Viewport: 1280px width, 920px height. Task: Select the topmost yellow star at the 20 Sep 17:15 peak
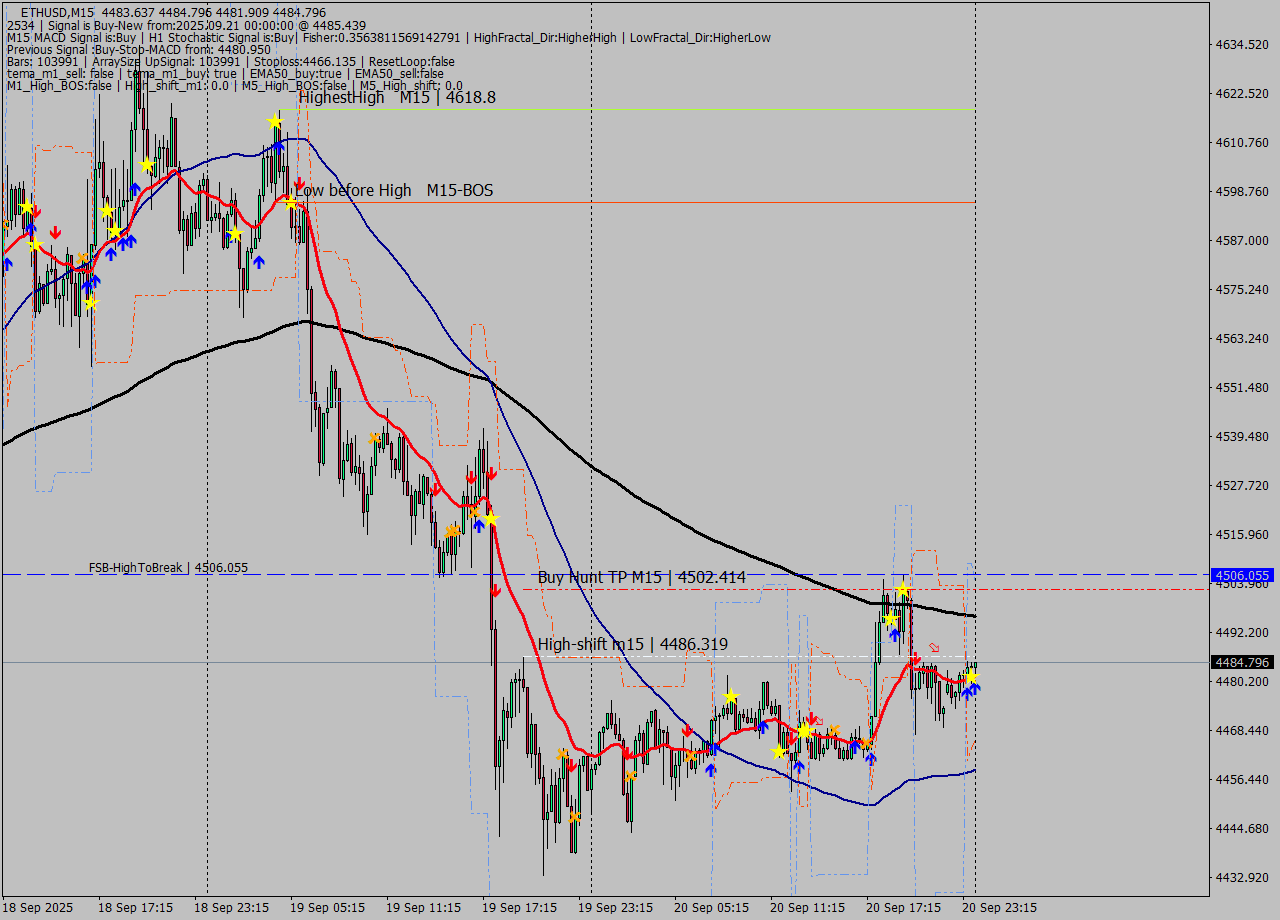(903, 590)
